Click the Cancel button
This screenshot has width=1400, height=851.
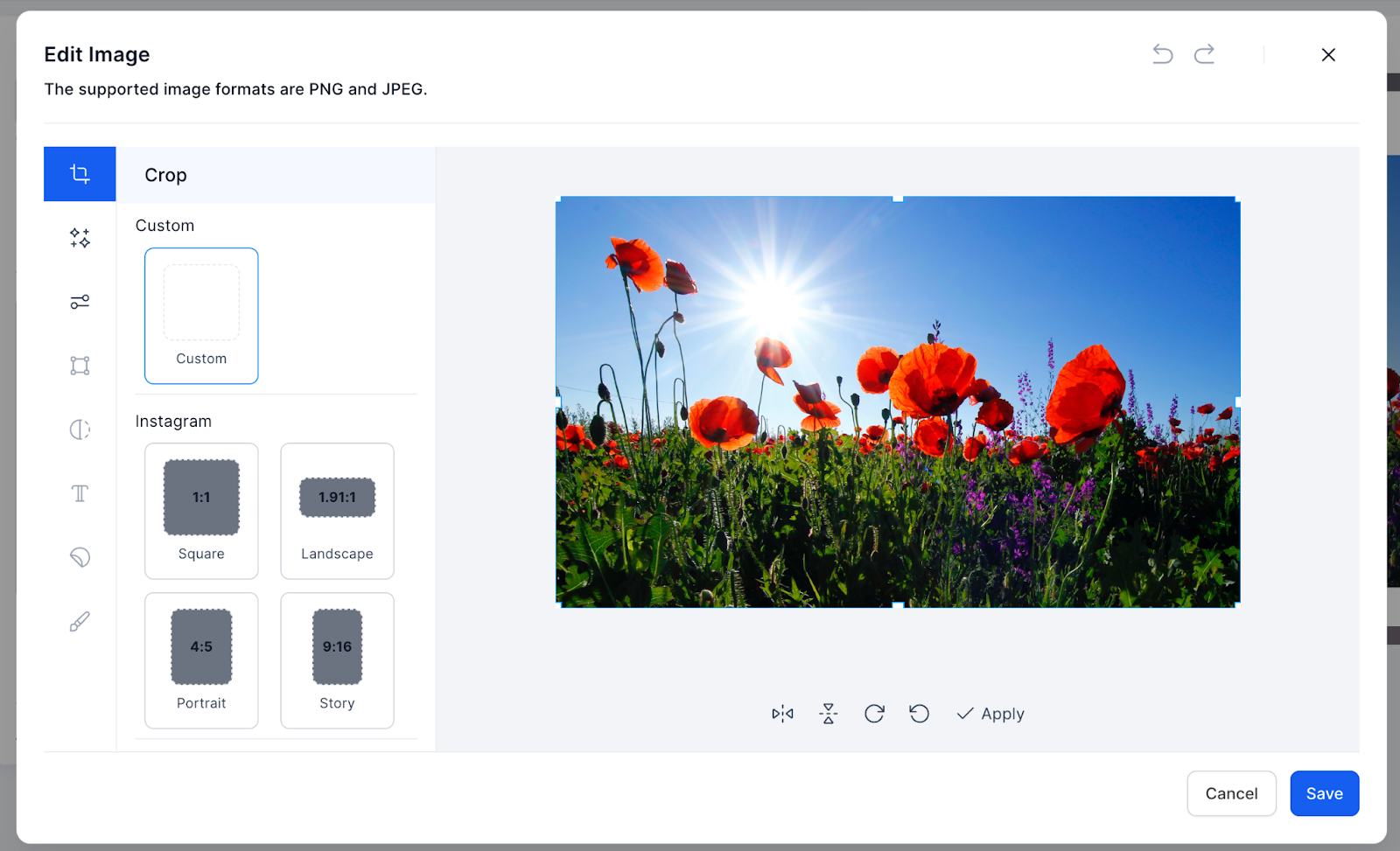tap(1231, 793)
